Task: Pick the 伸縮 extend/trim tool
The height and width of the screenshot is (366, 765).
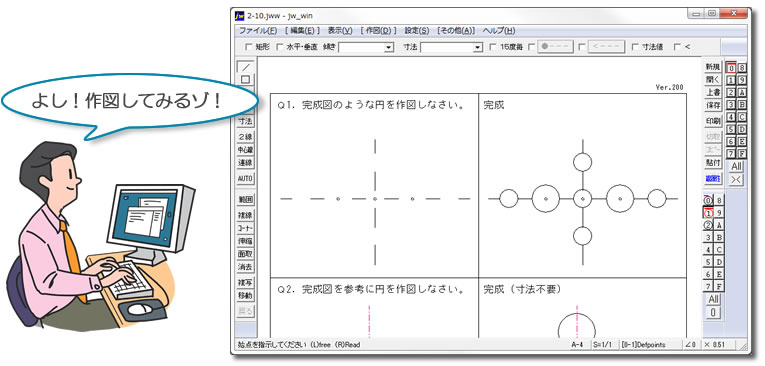Action: coord(245,241)
